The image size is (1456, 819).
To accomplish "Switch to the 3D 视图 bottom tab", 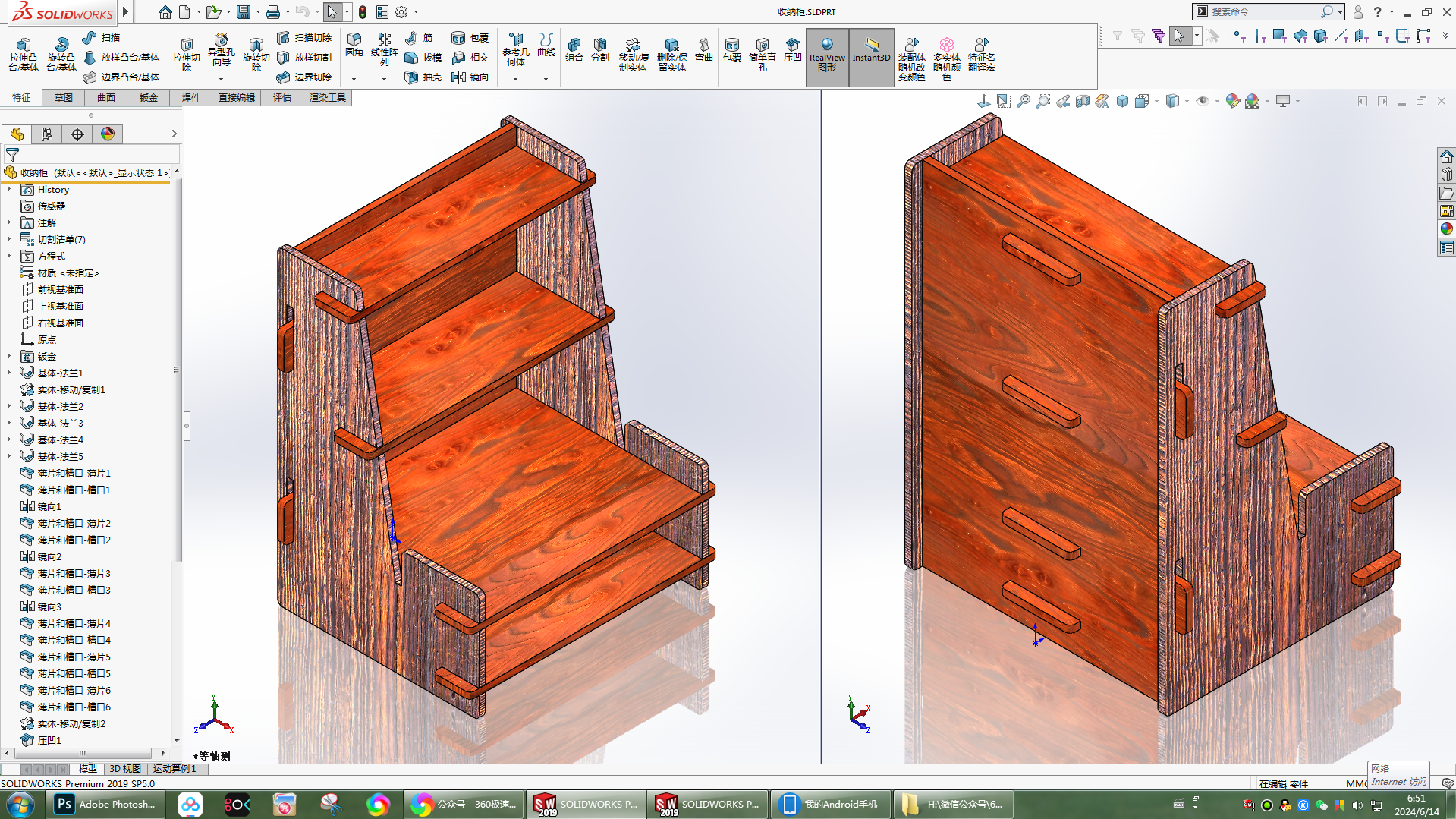I will (x=125, y=769).
